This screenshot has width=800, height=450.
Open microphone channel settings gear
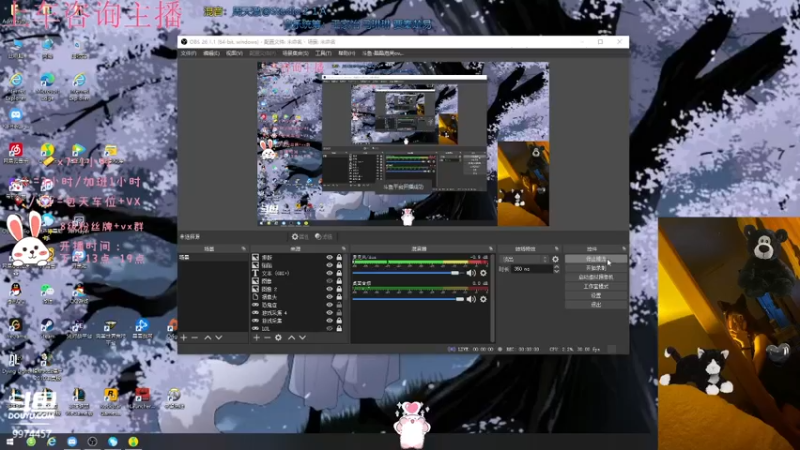483,273
